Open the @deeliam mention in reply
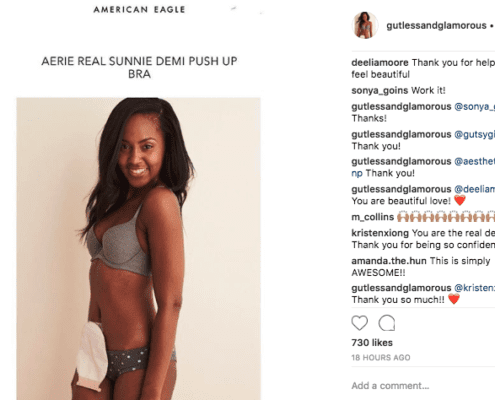495x400 pixels. 474,189
